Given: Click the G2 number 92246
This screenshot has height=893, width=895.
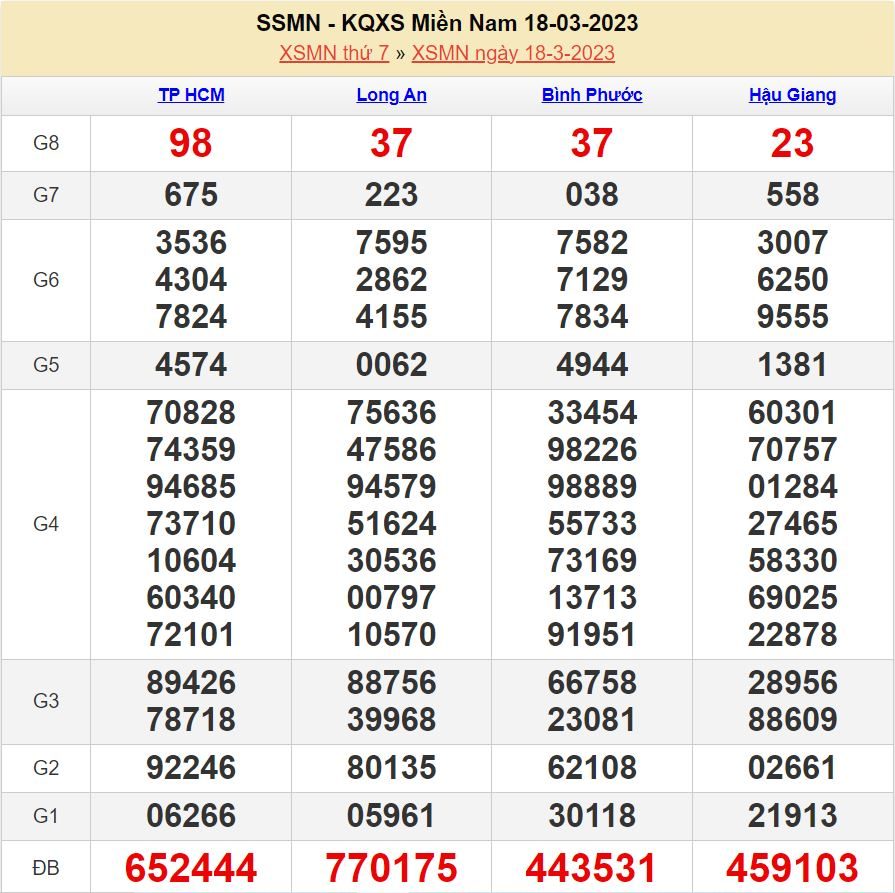Looking at the screenshot, I should [x=191, y=767].
